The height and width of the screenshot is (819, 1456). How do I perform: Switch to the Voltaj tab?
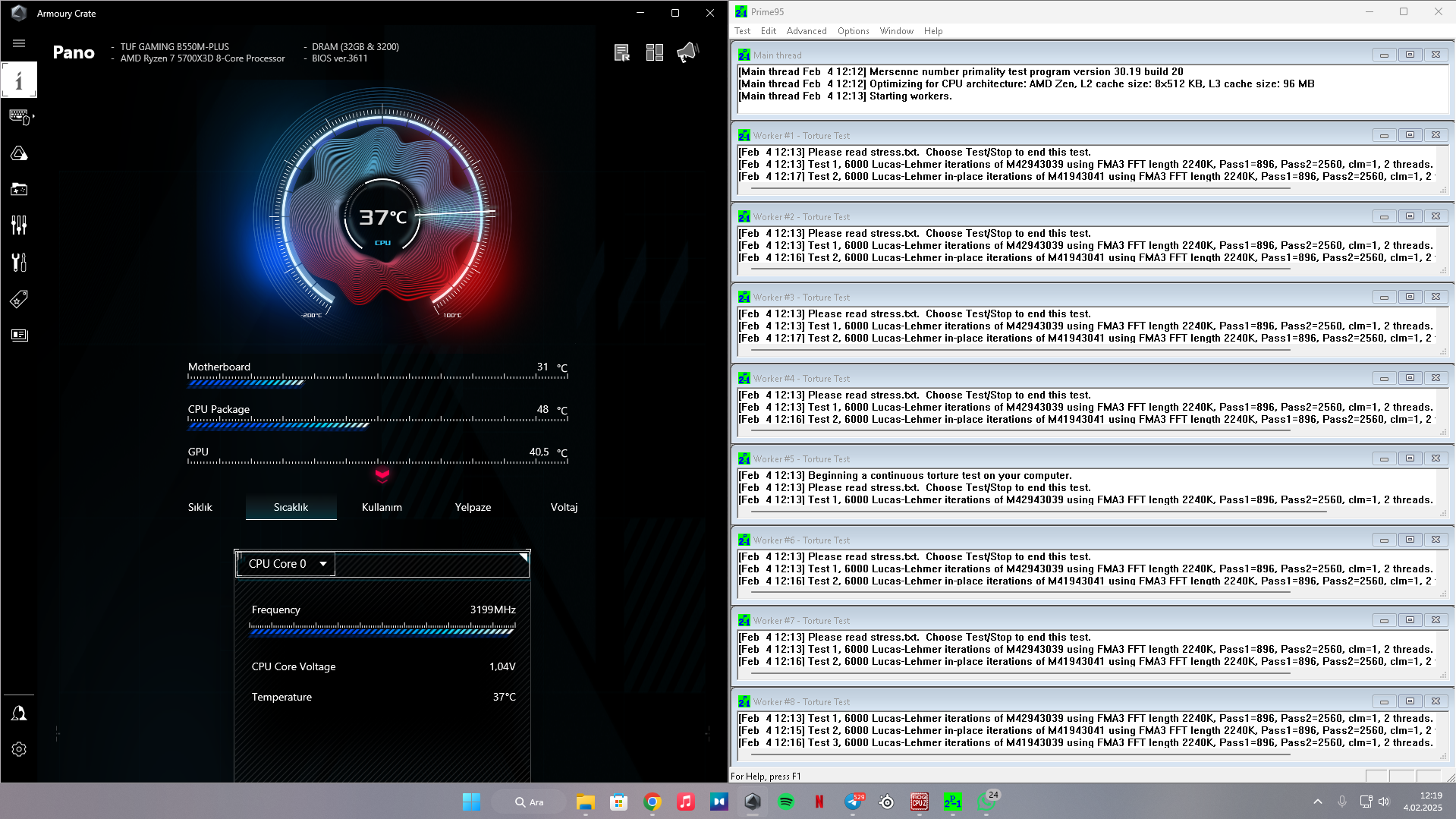click(x=564, y=507)
